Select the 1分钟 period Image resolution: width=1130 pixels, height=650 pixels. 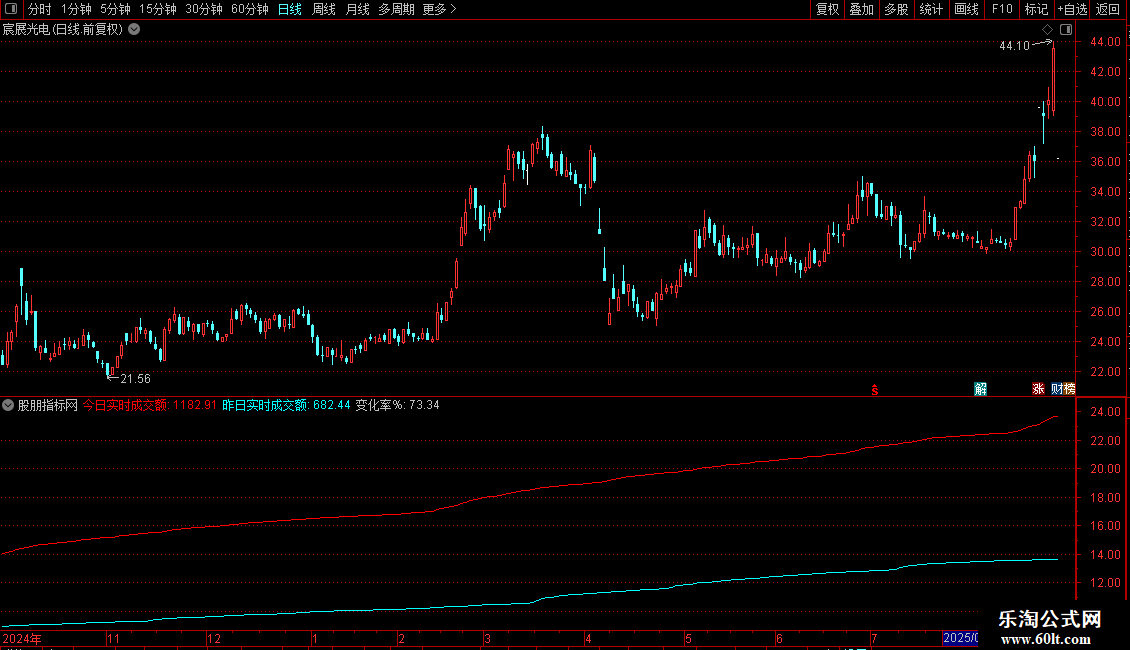pos(76,9)
